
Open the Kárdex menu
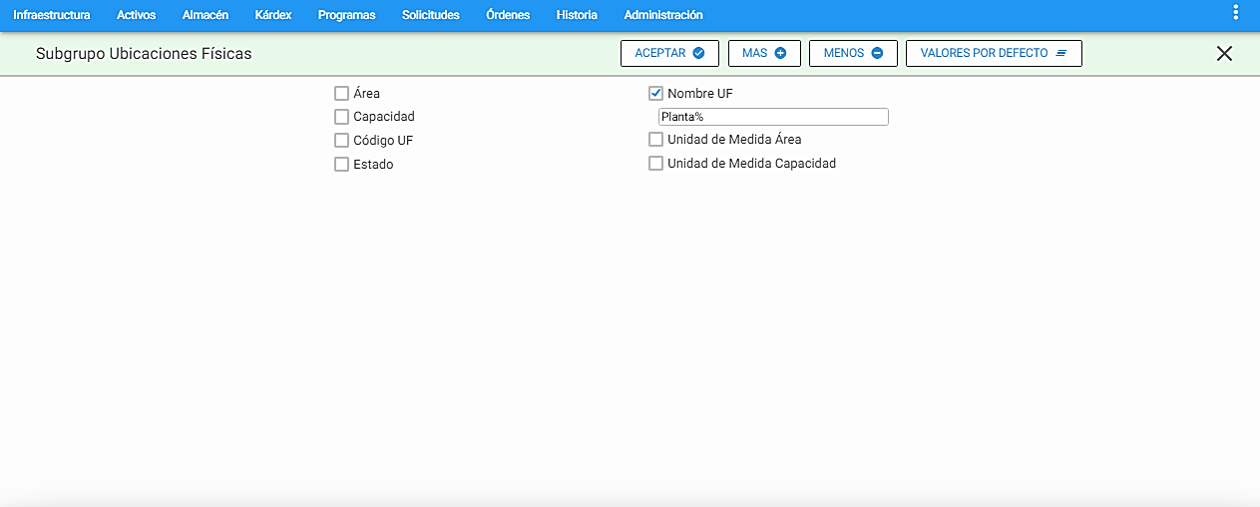(273, 15)
